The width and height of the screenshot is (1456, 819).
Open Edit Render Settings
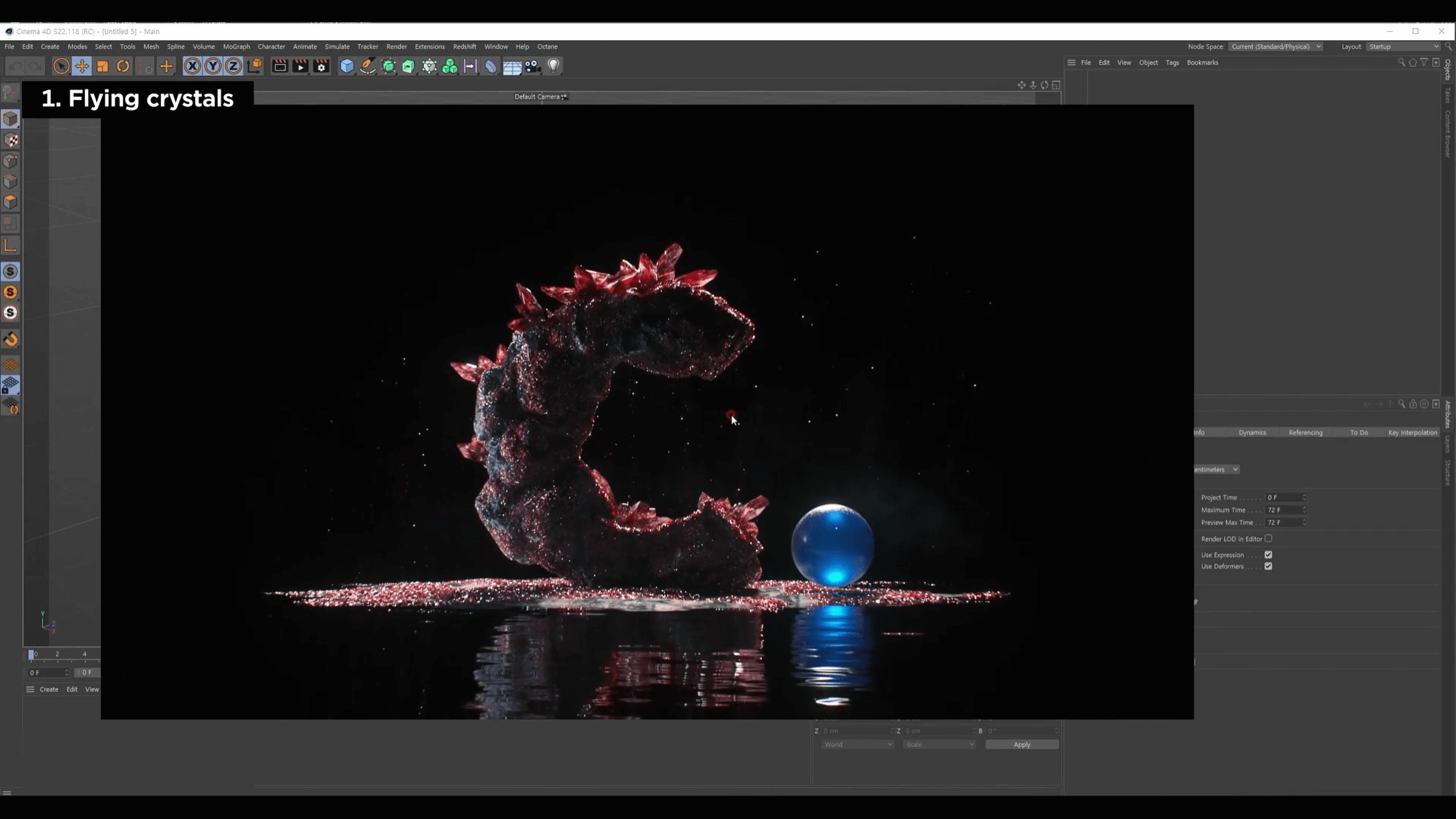click(x=322, y=67)
